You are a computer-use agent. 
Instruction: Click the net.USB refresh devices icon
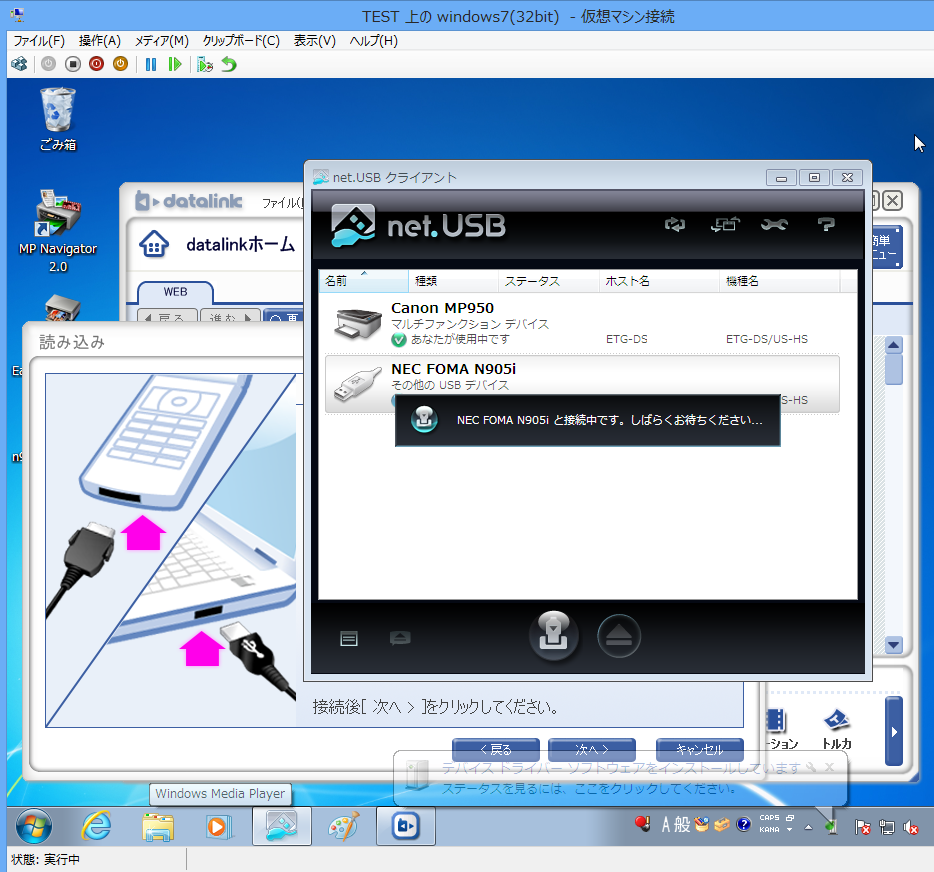pos(674,225)
